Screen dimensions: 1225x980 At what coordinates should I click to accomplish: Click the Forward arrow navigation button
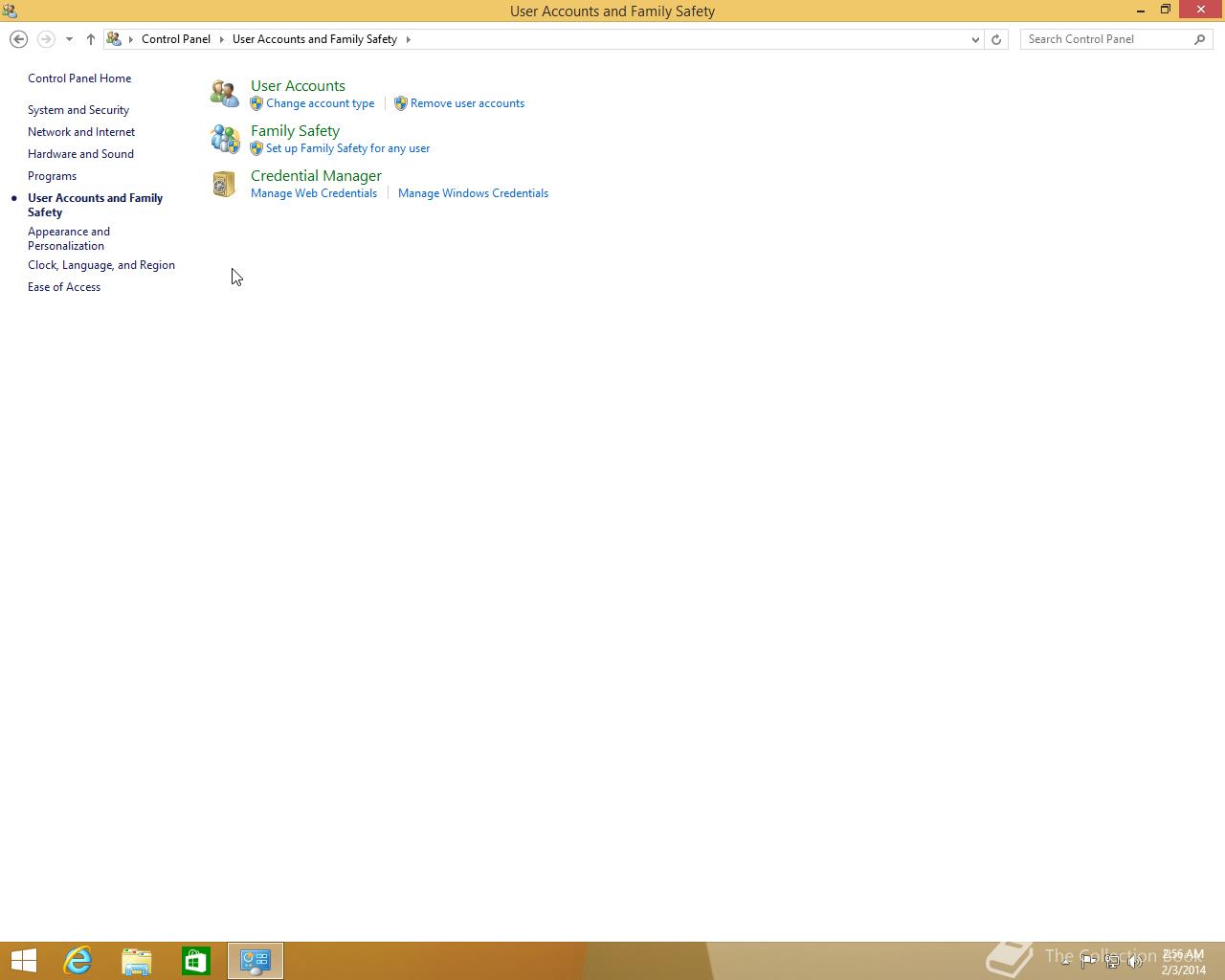[45, 39]
